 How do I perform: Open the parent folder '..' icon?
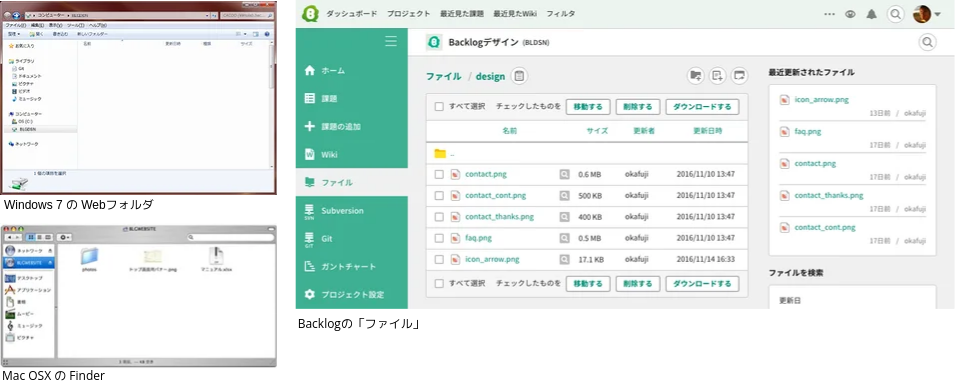click(440, 153)
